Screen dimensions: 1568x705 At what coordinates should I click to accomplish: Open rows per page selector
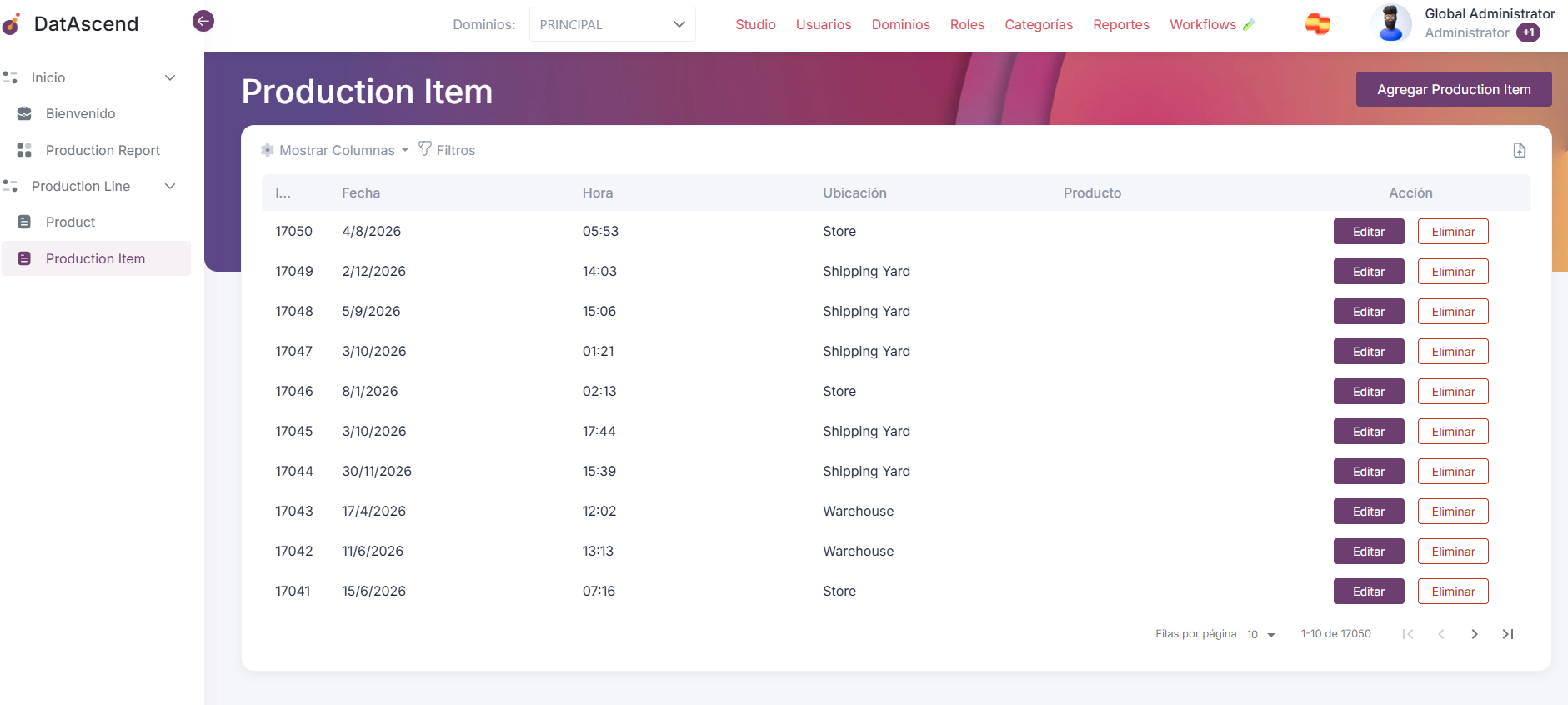pyautogui.click(x=1260, y=635)
